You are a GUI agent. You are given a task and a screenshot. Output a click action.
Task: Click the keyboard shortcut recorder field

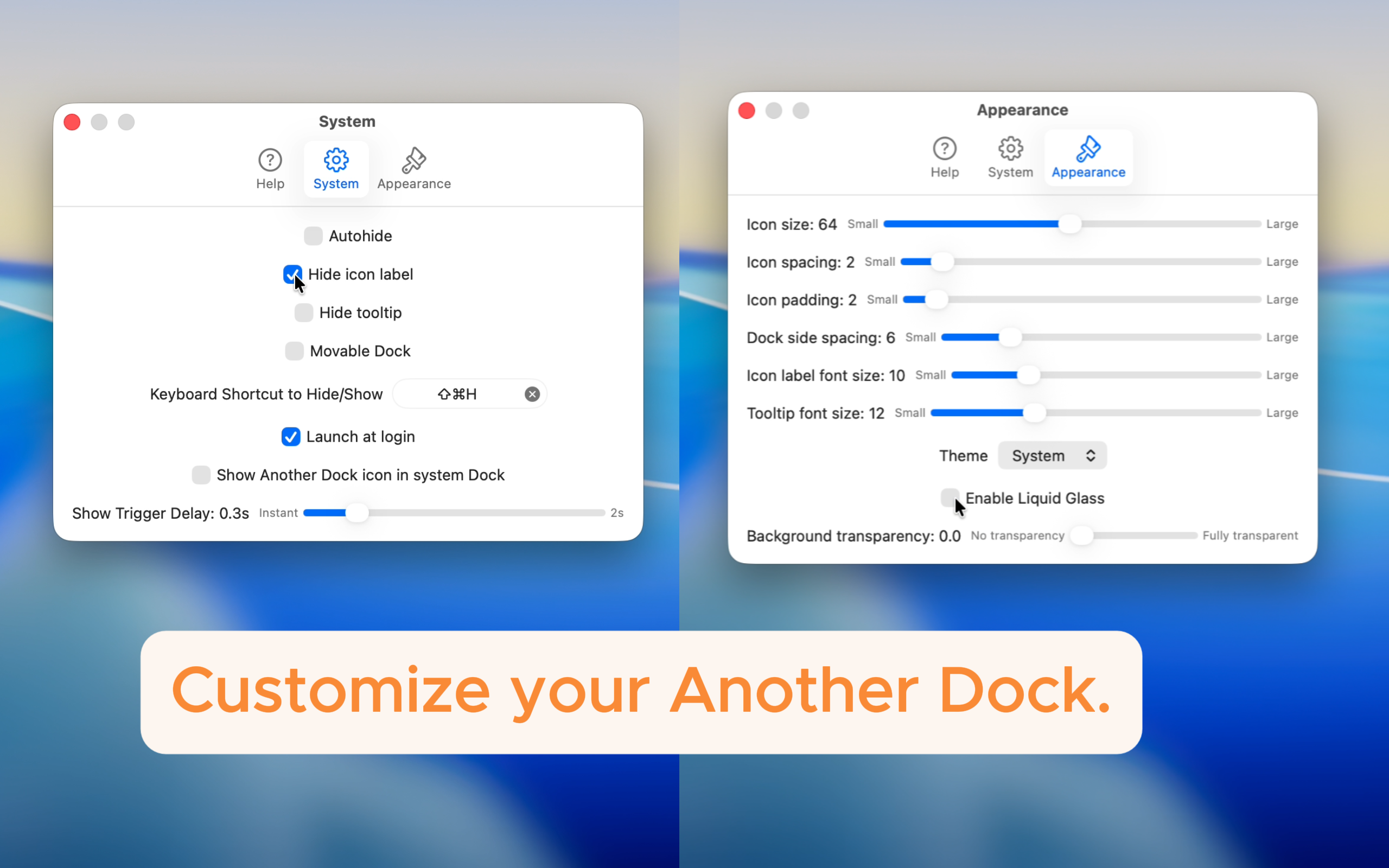click(x=458, y=394)
